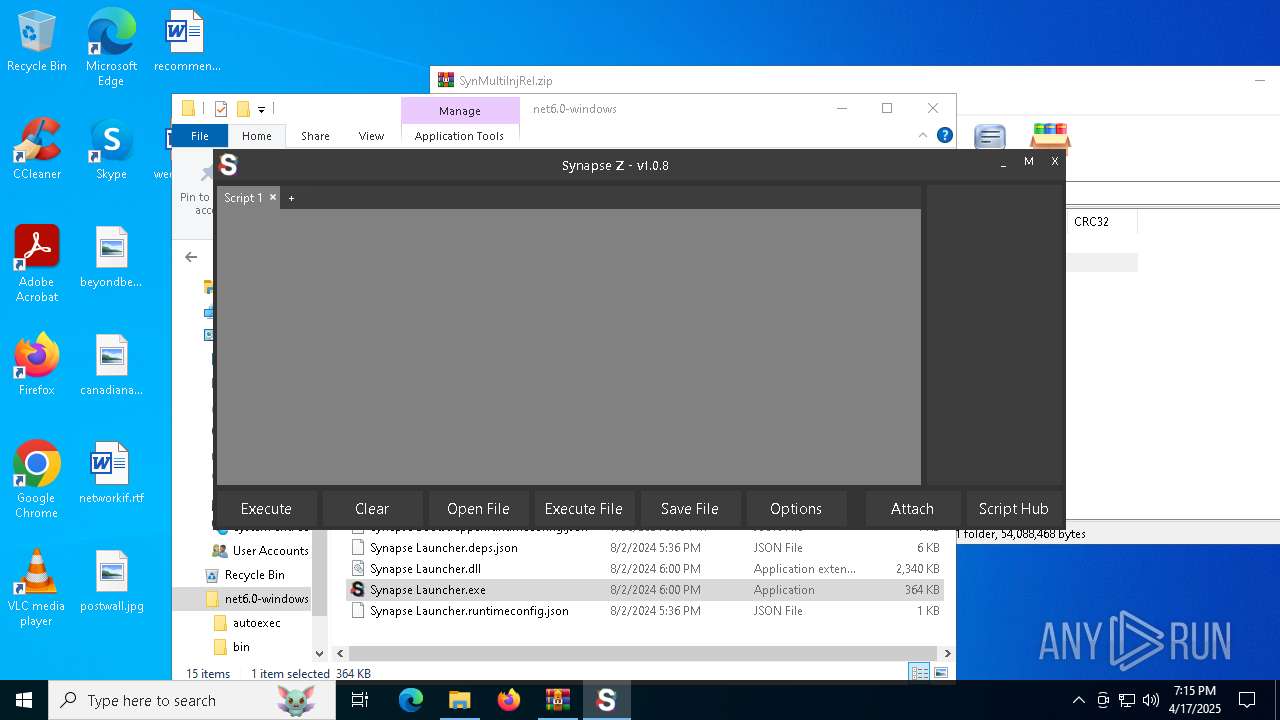Click the Execute button in Synapse Z
The width and height of the screenshot is (1280, 720).
(x=266, y=508)
